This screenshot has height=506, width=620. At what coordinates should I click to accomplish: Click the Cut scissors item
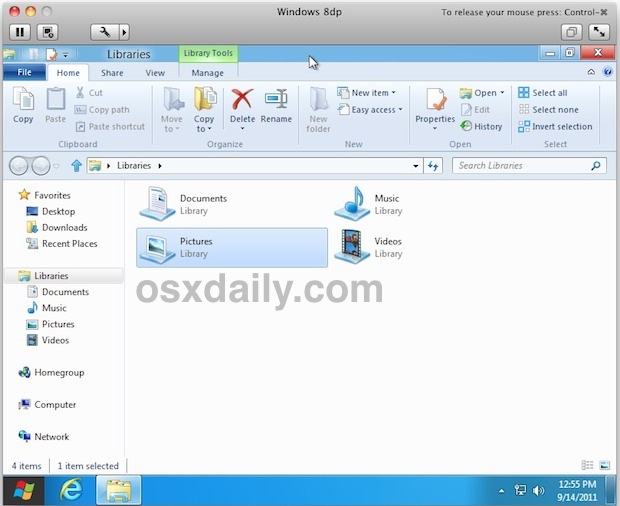(x=89, y=93)
